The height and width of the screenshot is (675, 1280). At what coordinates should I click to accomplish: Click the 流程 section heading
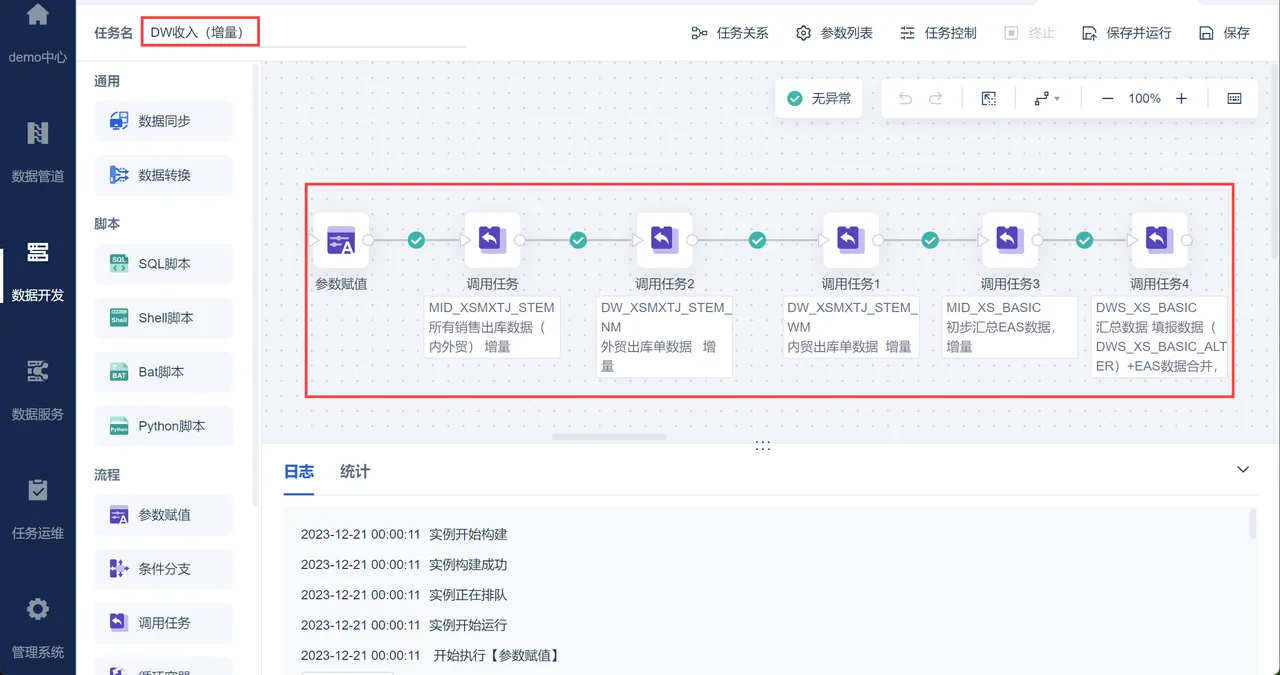(107, 475)
